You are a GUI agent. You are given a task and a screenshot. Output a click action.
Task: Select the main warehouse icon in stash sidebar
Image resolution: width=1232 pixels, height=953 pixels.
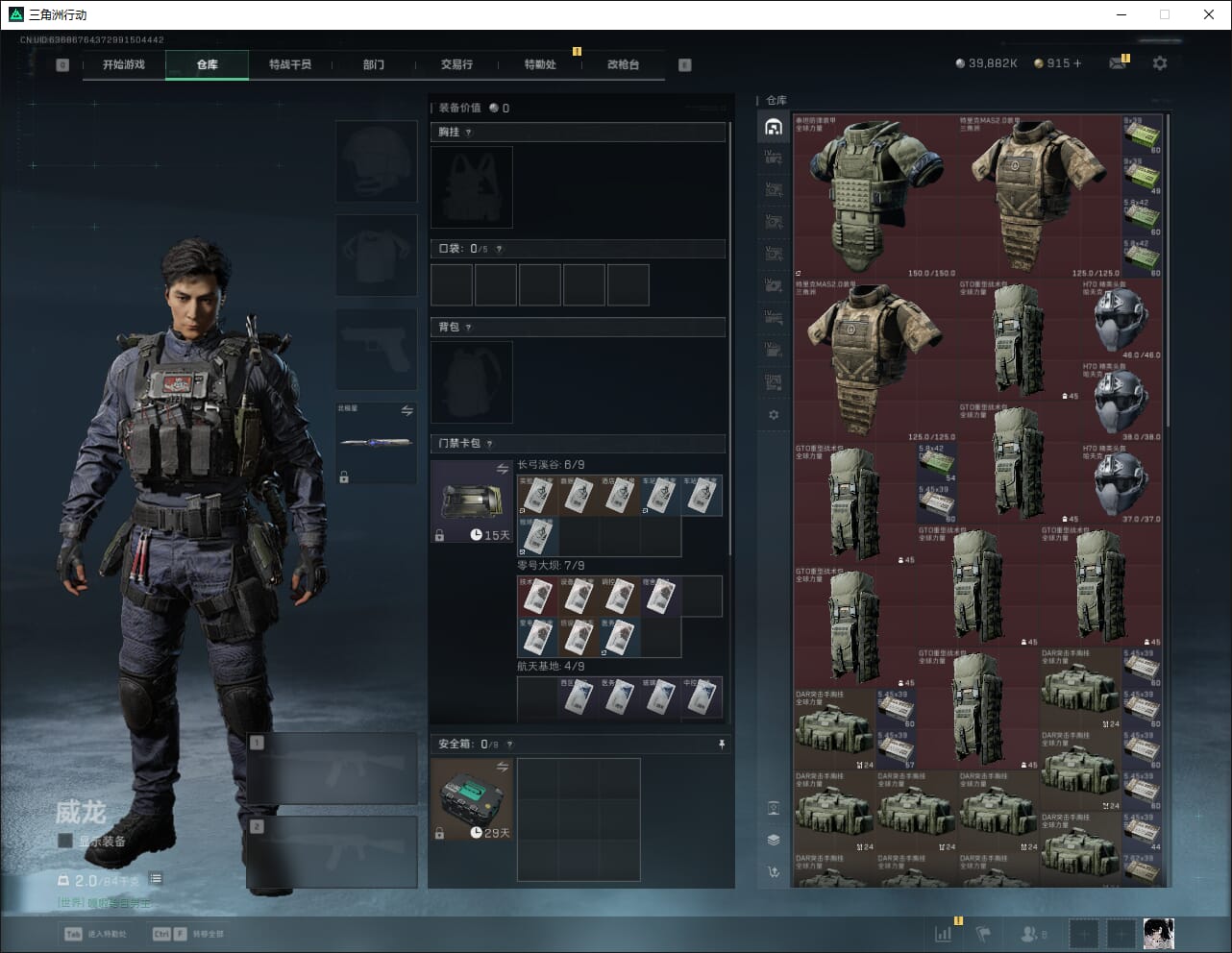pos(774,127)
